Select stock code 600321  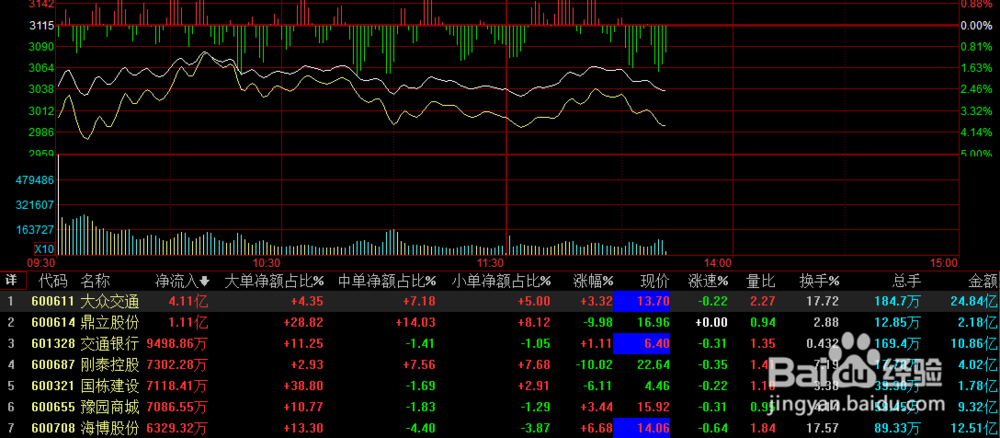click(x=51, y=386)
